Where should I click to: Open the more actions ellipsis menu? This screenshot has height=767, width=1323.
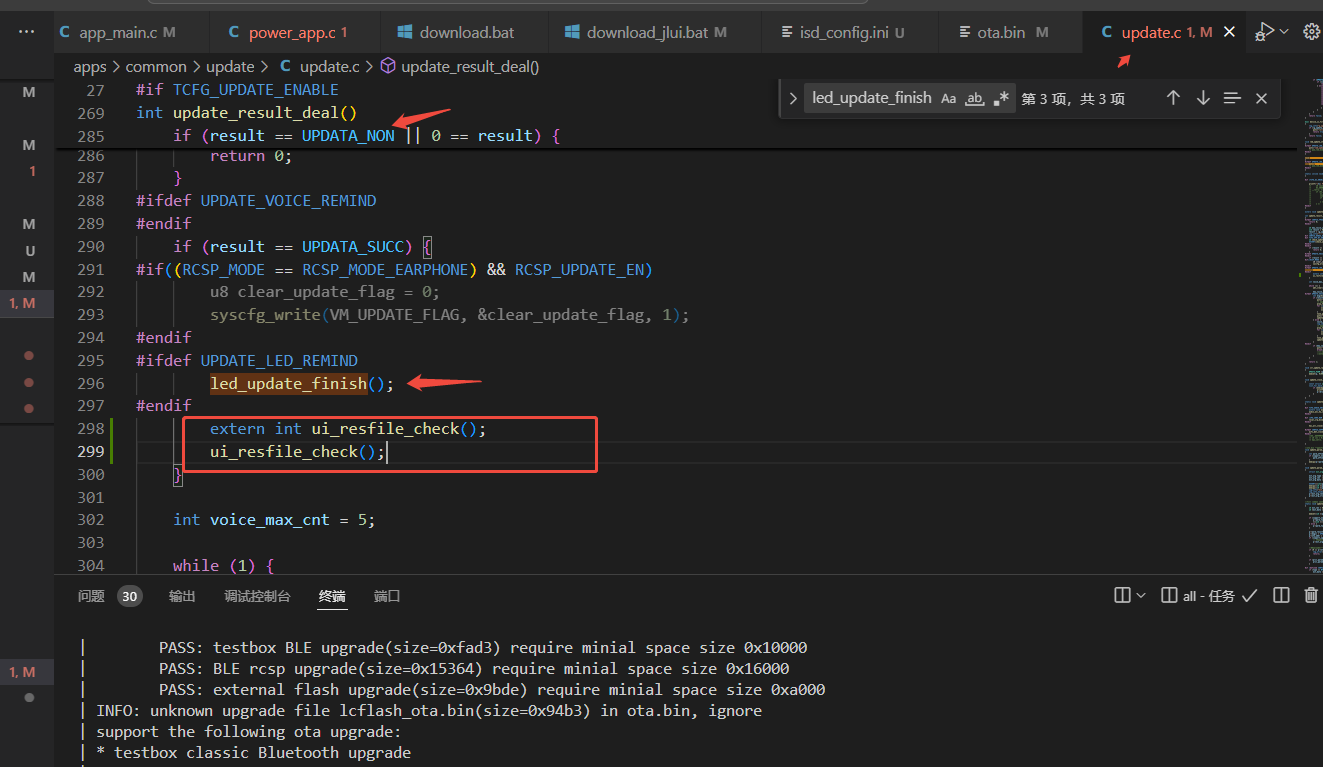point(27,32)
